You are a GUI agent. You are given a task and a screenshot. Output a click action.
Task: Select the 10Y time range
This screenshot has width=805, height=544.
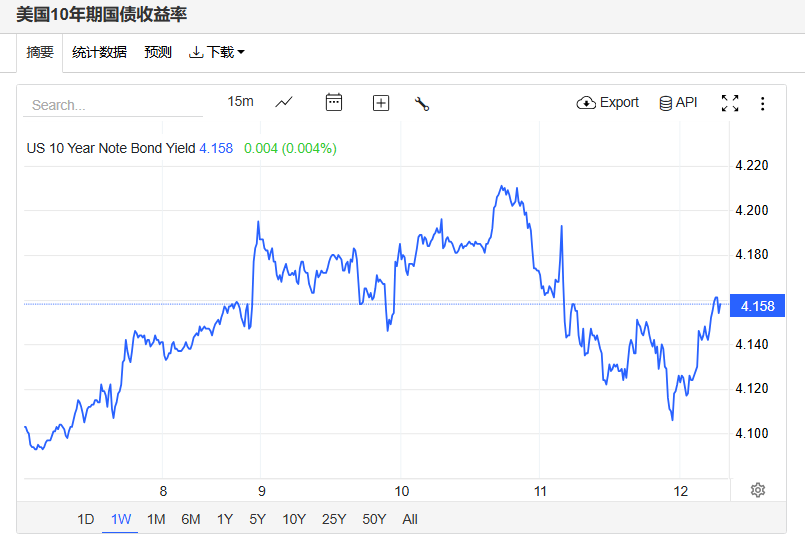point(294,519)
